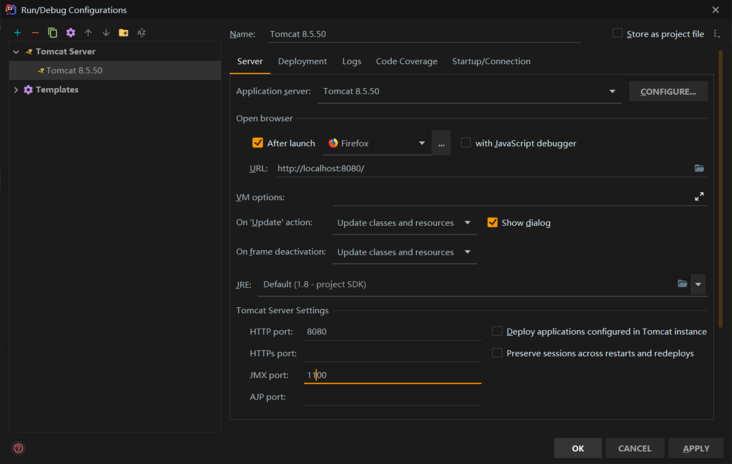
Task: Uncheck the After launch checkbox
Action: pyautogui.click(x=258, y=143)
